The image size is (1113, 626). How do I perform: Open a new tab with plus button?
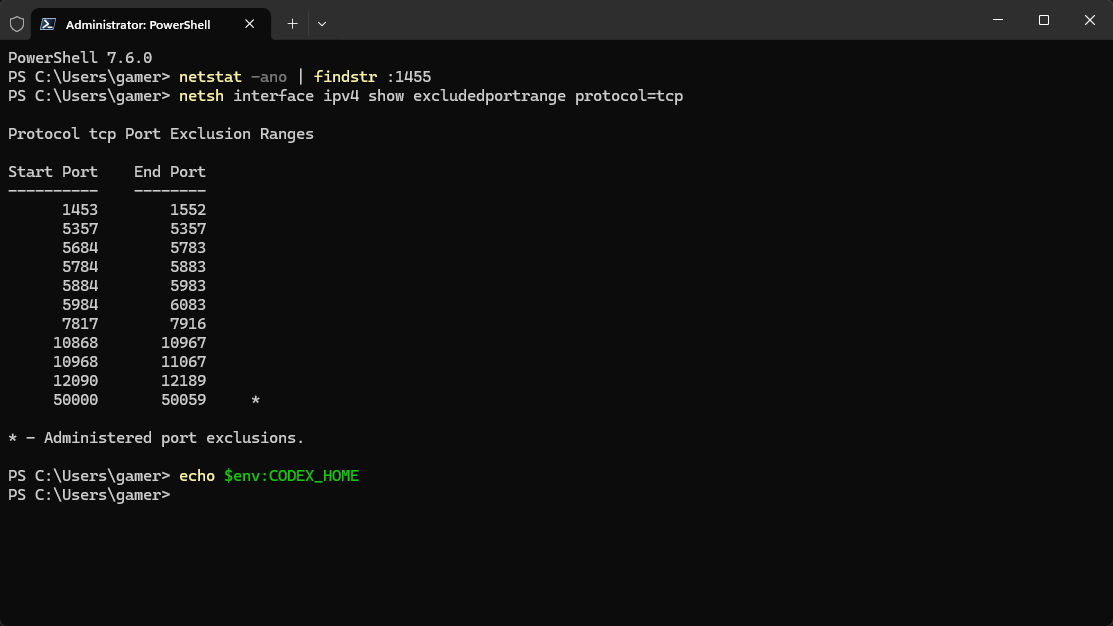click(292, 24)
